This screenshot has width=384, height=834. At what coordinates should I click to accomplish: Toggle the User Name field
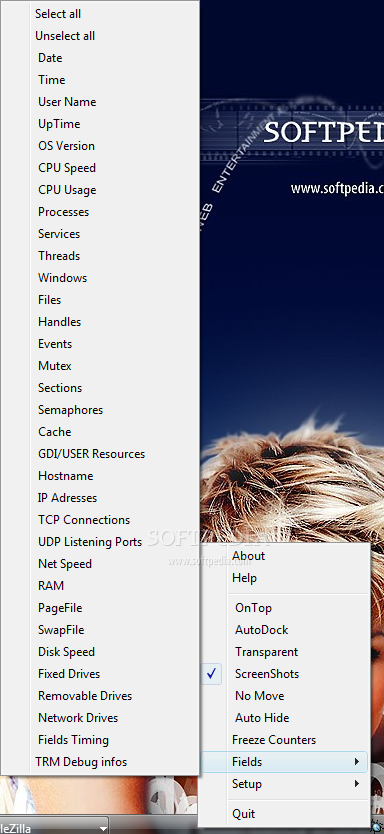pos(100,102)
